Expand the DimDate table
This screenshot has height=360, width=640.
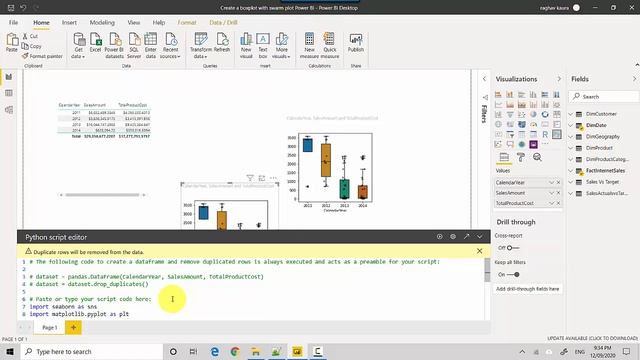(x=571, y=125)
